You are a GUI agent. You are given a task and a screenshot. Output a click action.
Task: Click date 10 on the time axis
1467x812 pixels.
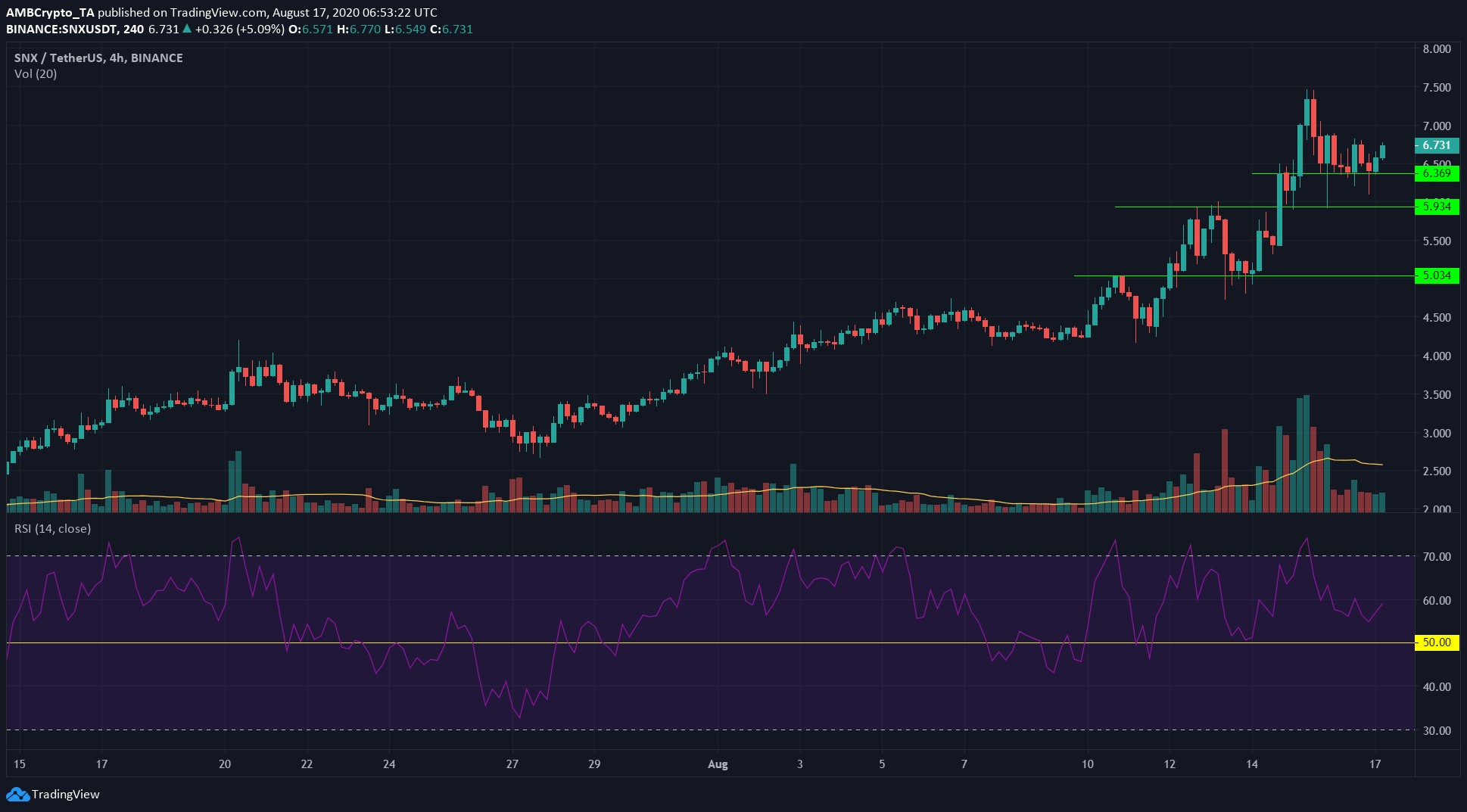1088,764
